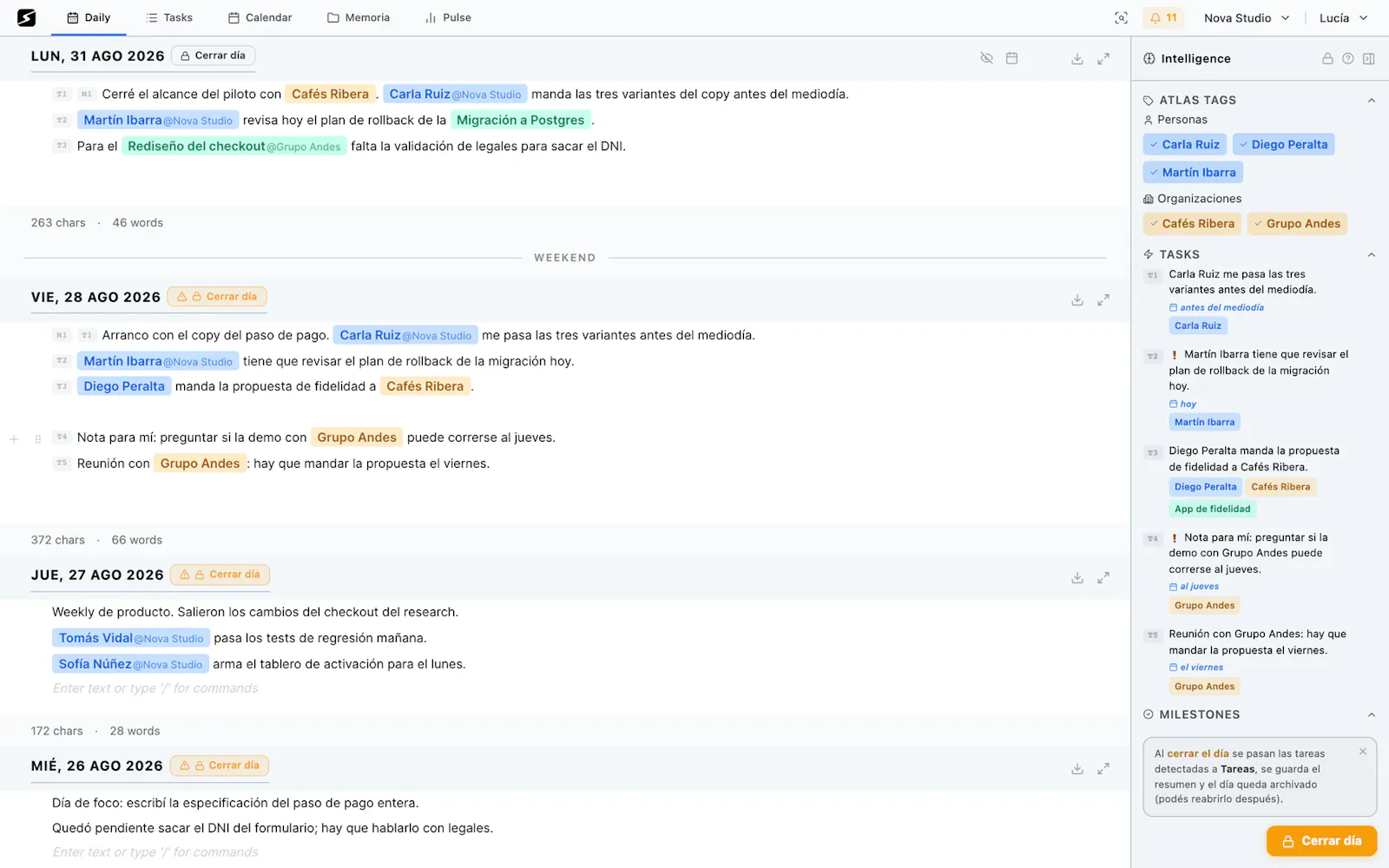Collapse the ATLAS TAGS section
Viewport: 1389px width, 868px height.
coord(1372,101)
